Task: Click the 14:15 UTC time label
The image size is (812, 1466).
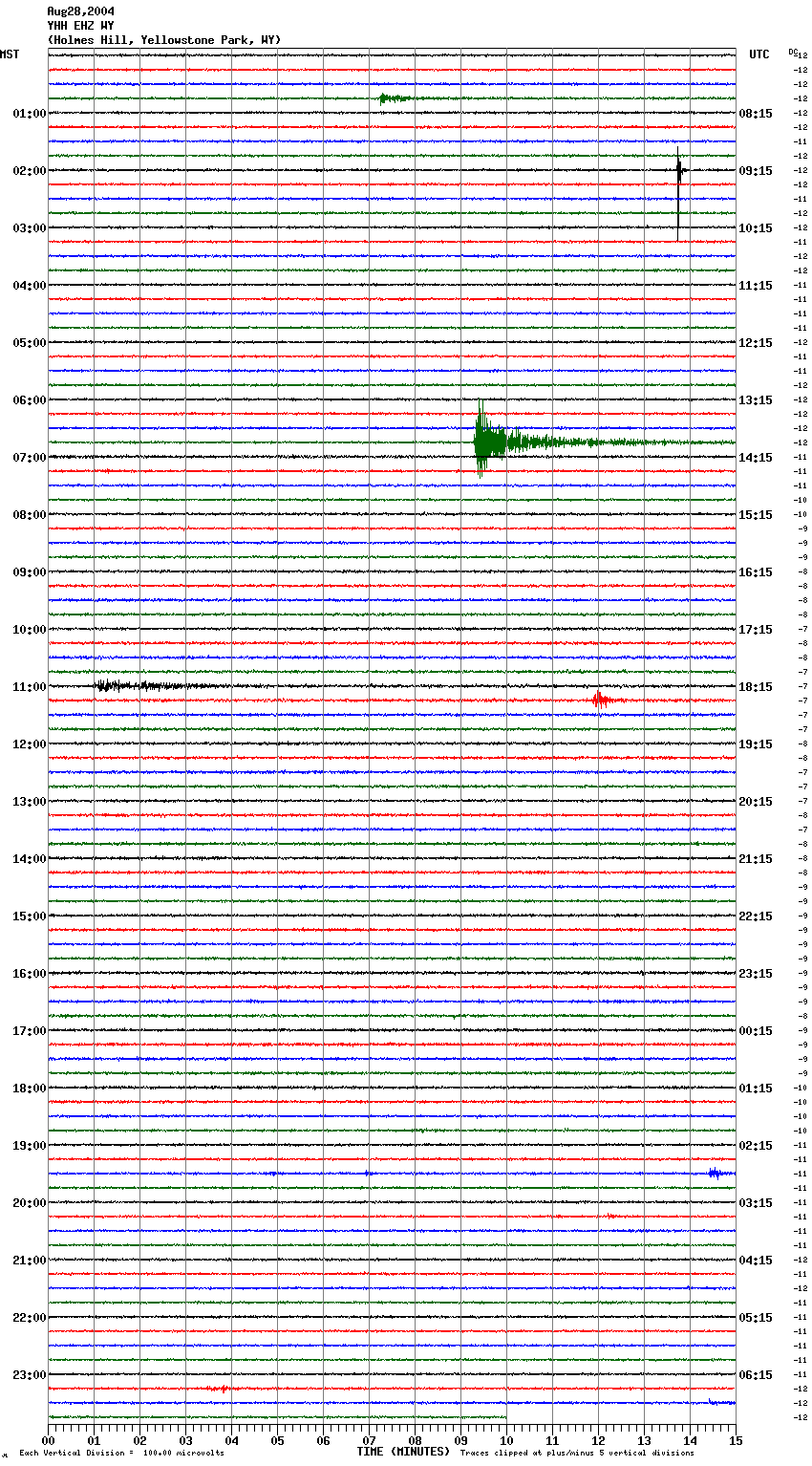Action: click(x=756, y=458)
